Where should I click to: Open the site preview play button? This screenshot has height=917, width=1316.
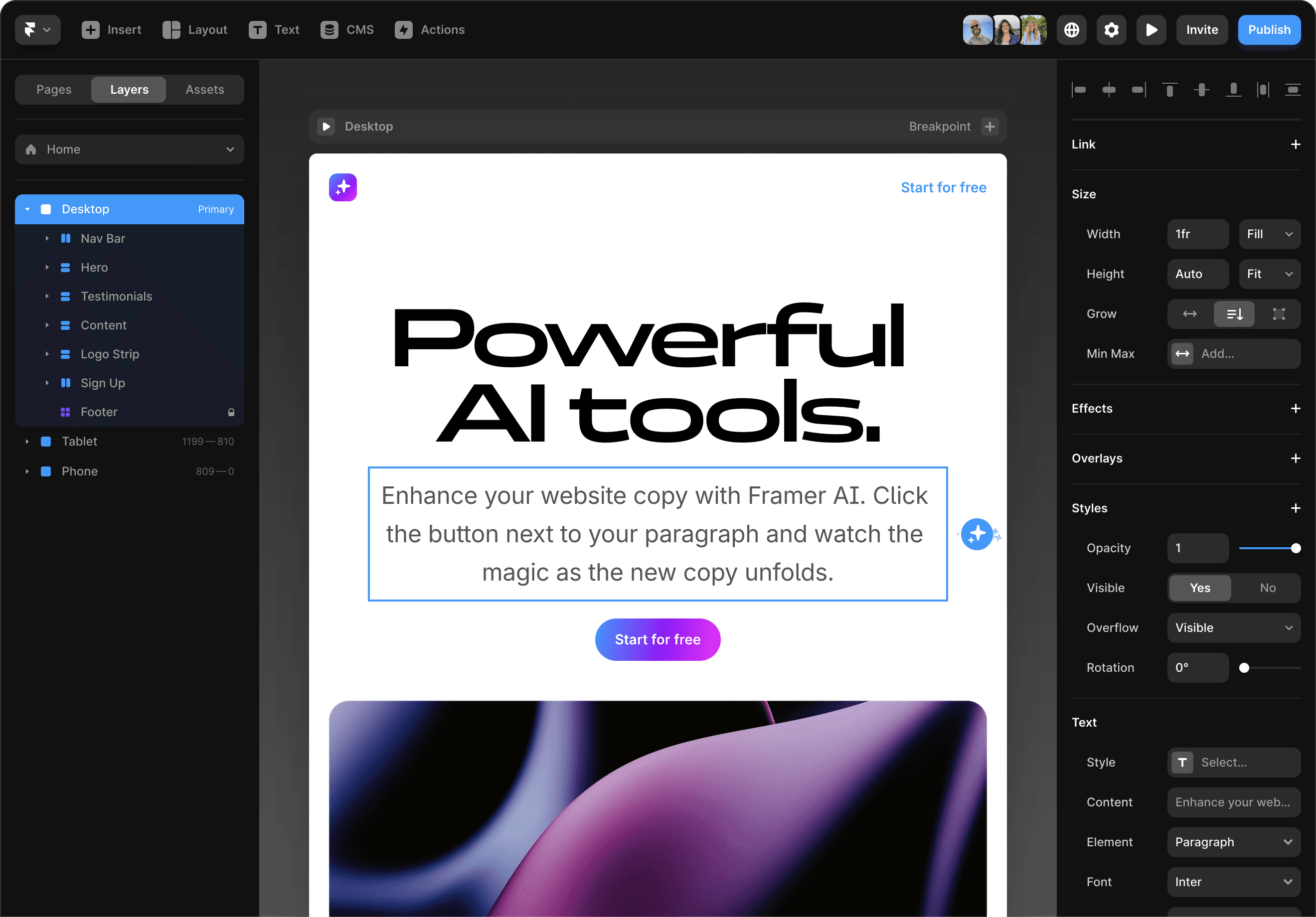tap(1151, 30)
